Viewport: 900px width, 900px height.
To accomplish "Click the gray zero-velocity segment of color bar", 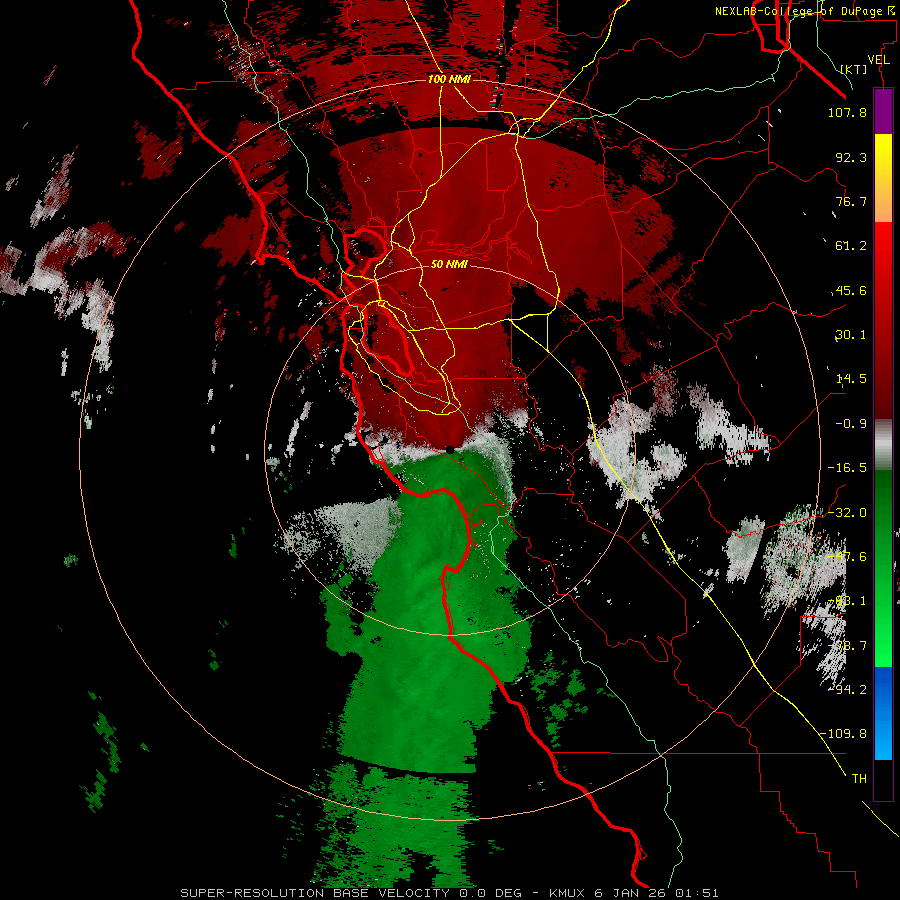I will coord(883,444).
